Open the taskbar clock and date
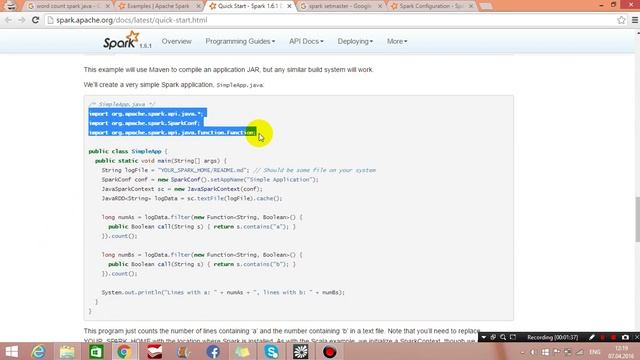 pos(621,352)
